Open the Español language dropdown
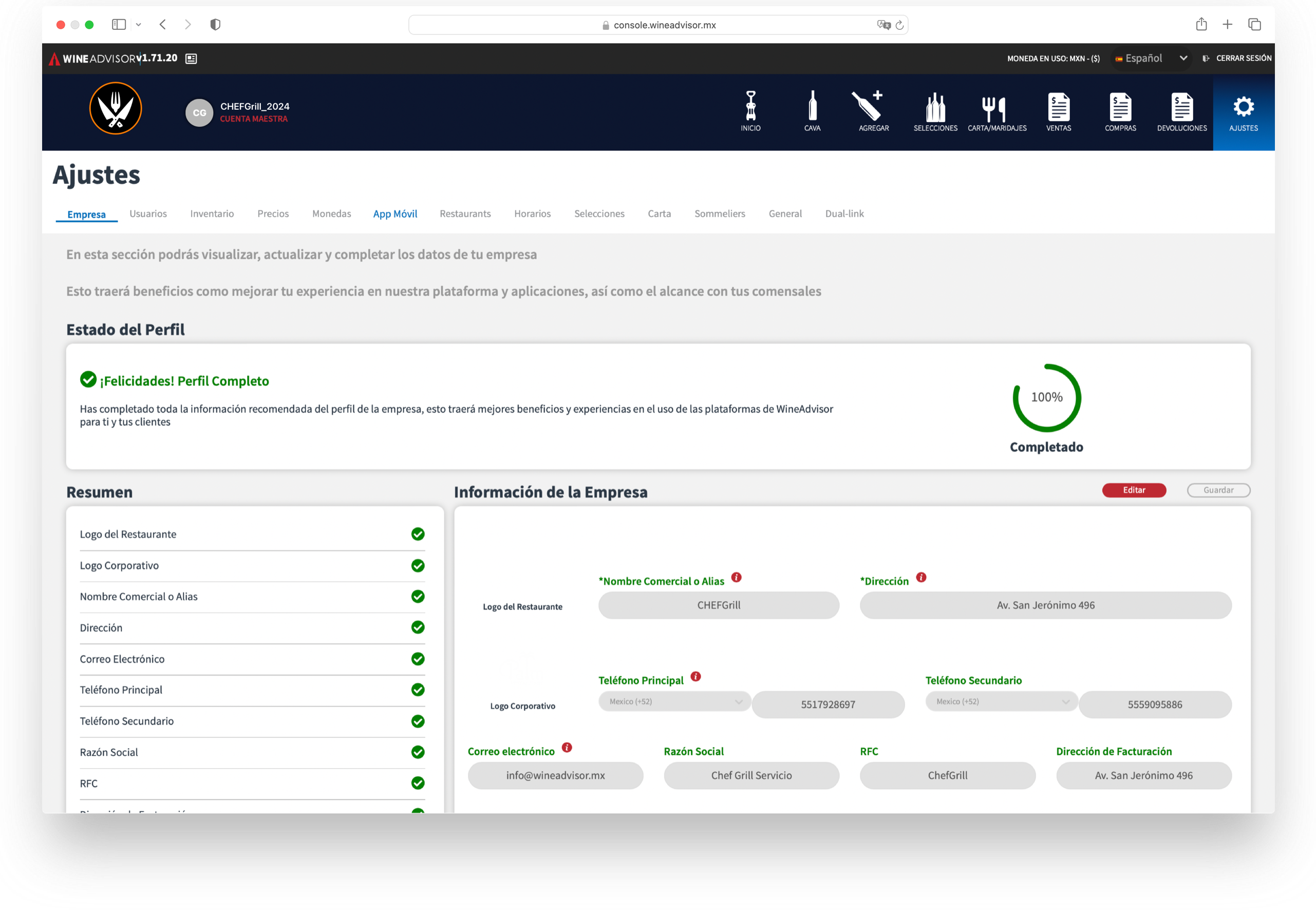Screen dimensions: 1316x915 pyautogui.click(x=1151, y=59)
